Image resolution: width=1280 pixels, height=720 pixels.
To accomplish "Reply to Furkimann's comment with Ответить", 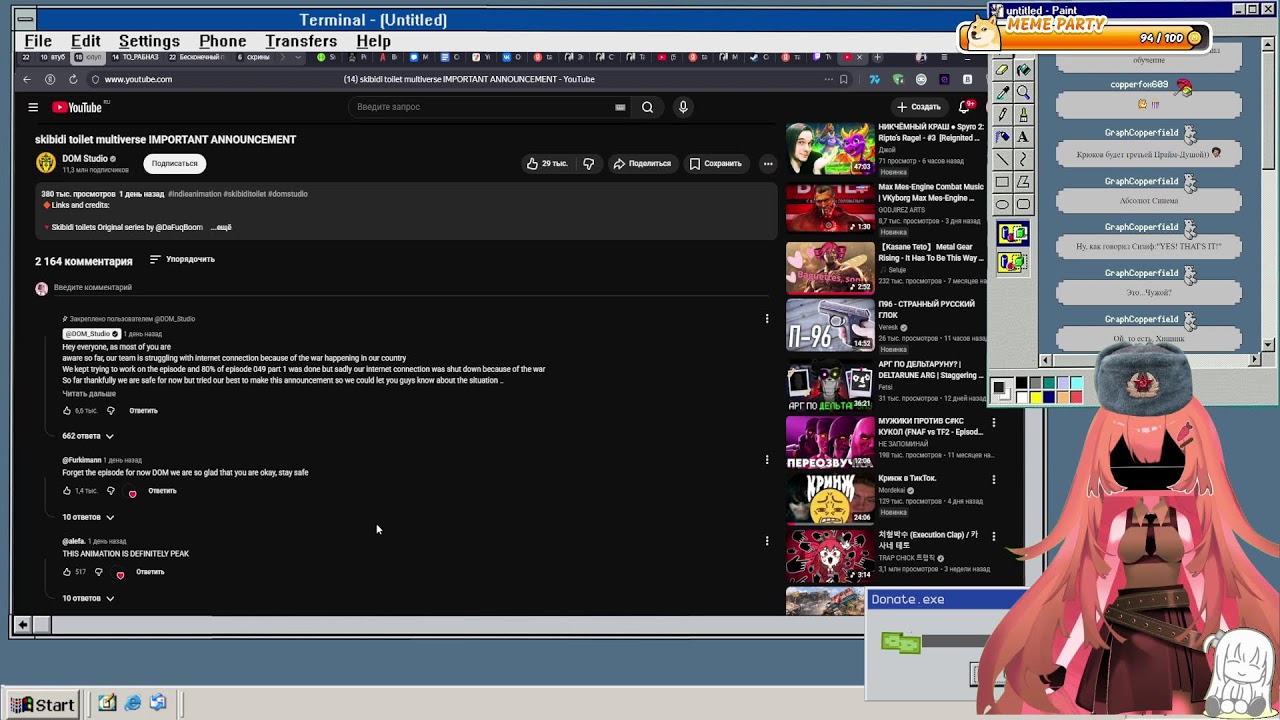I will (162, 491).
